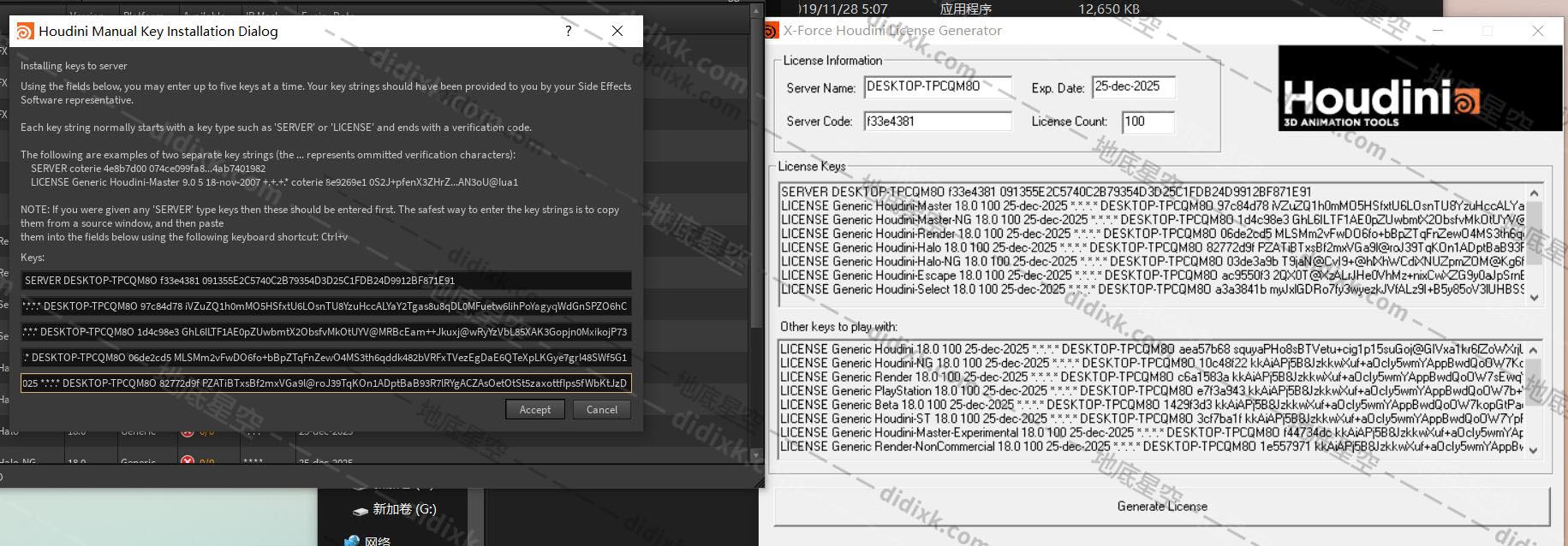Image resolution: width=1568 pixels, height=546 pixels.
Task: Click the 'Other keys to play with' scroll-up arrow
Action: 1534,350
